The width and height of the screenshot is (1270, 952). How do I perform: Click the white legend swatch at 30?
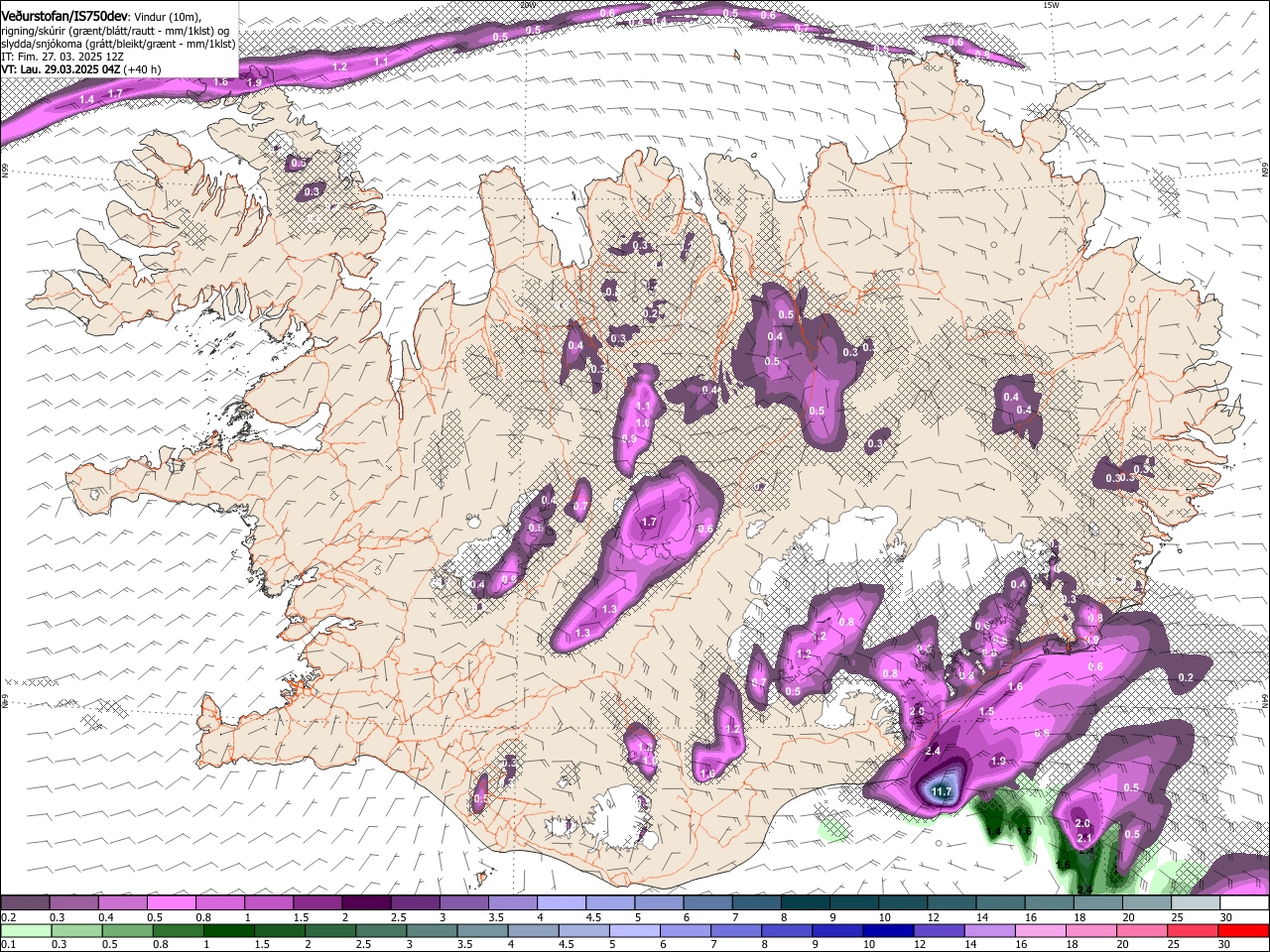(1243, 902)
